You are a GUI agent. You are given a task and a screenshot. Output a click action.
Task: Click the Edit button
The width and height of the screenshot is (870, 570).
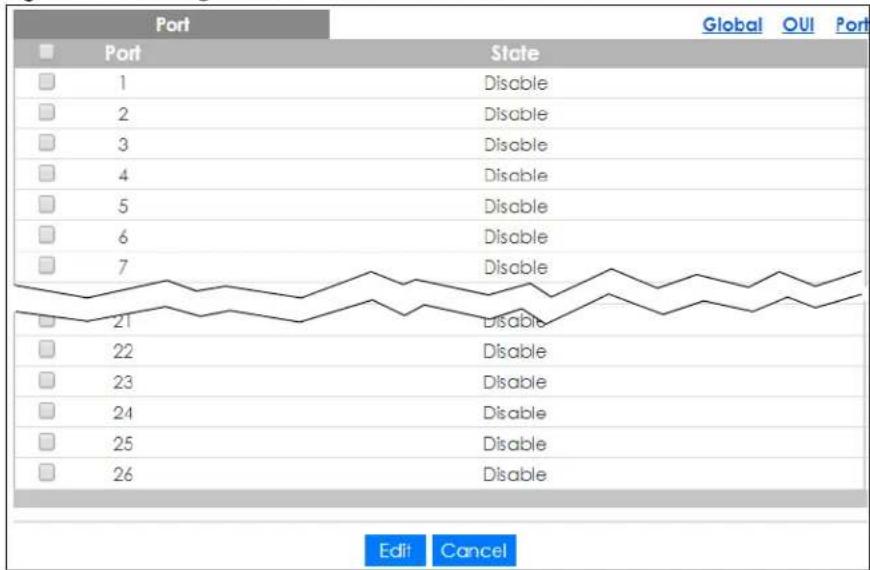coord(395,551)
